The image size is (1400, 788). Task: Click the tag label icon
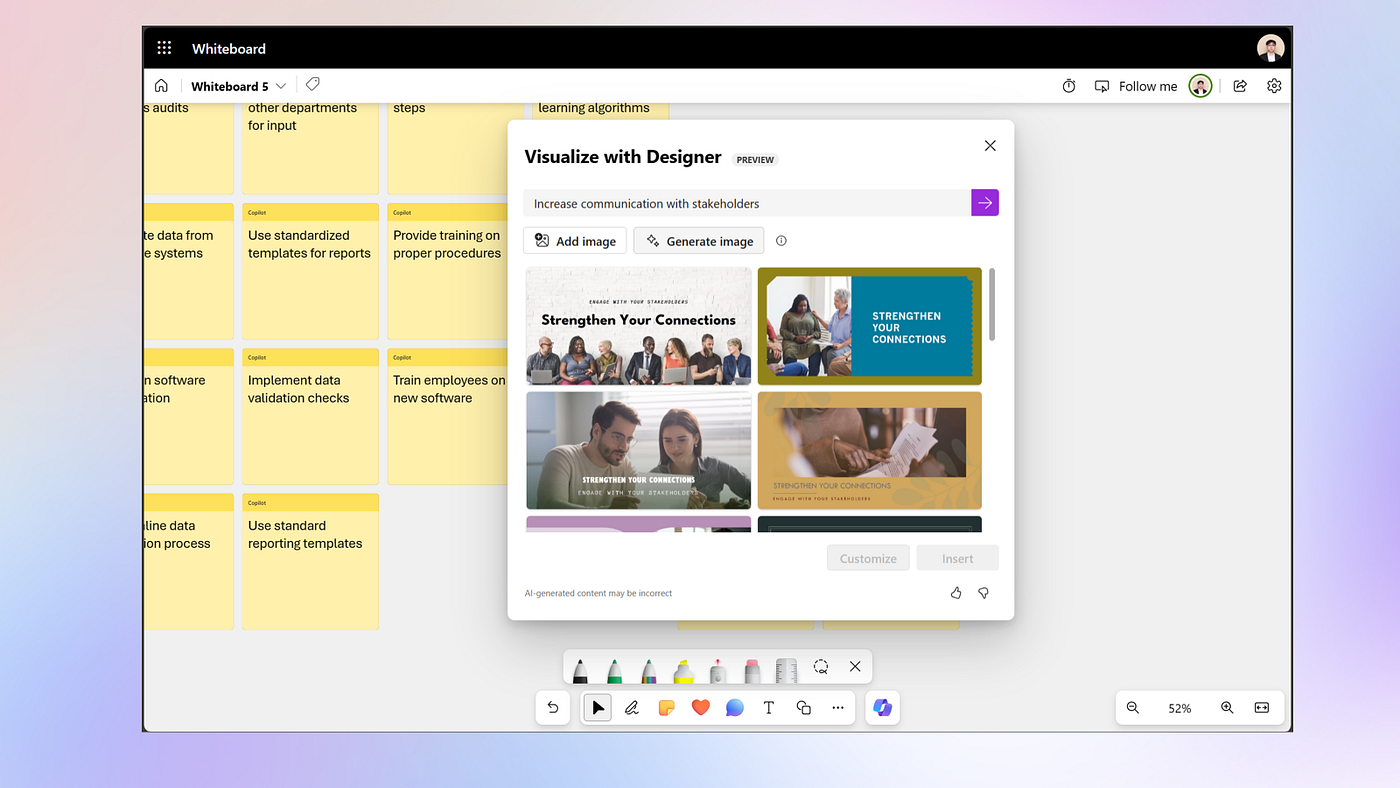point(312,85)
